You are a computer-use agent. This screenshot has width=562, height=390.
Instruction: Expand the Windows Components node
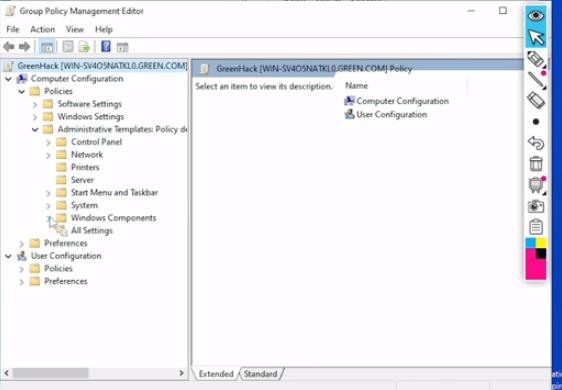[x=48, y=218]
